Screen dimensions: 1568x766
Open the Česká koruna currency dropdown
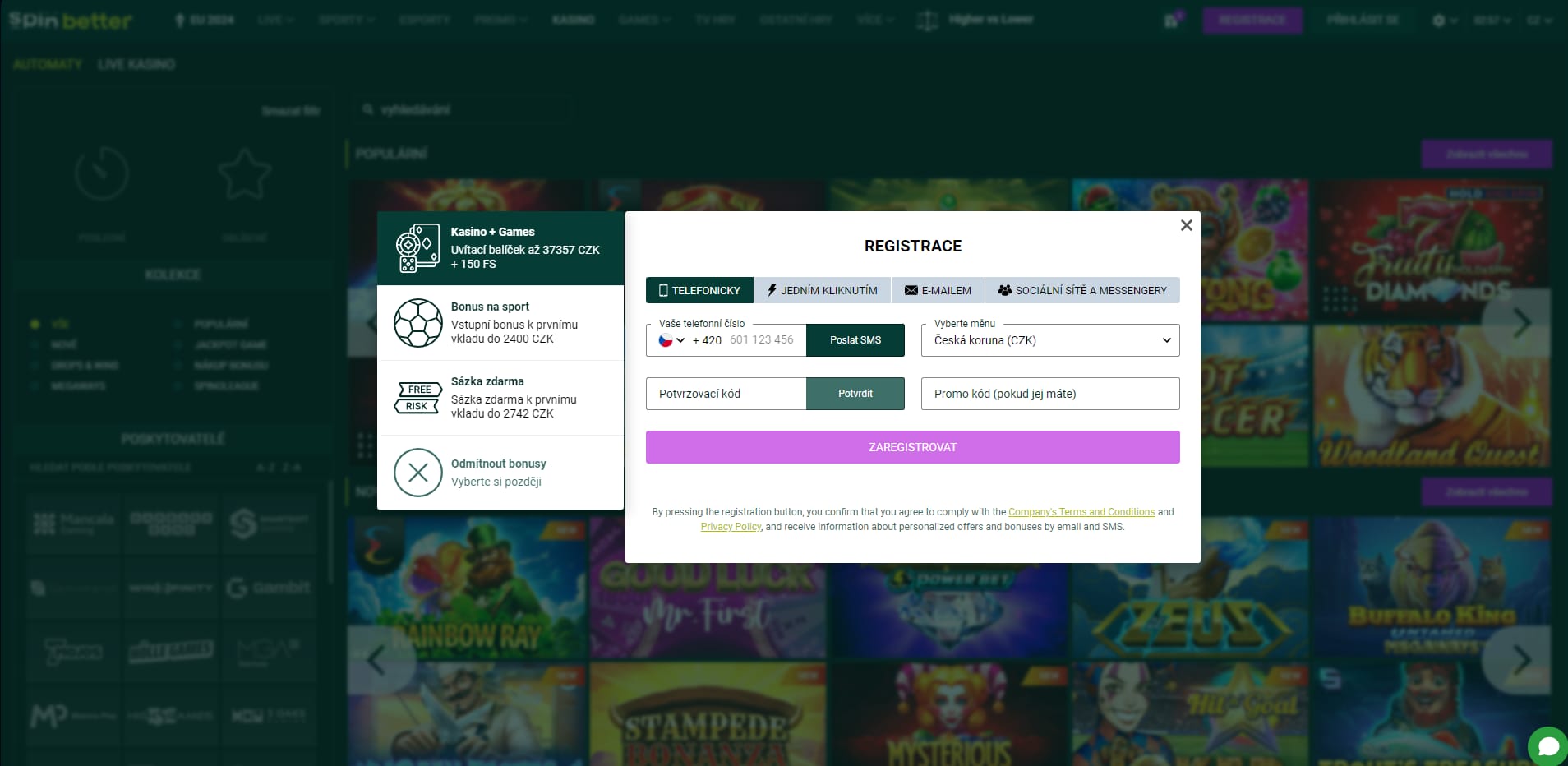(1050, 340)
